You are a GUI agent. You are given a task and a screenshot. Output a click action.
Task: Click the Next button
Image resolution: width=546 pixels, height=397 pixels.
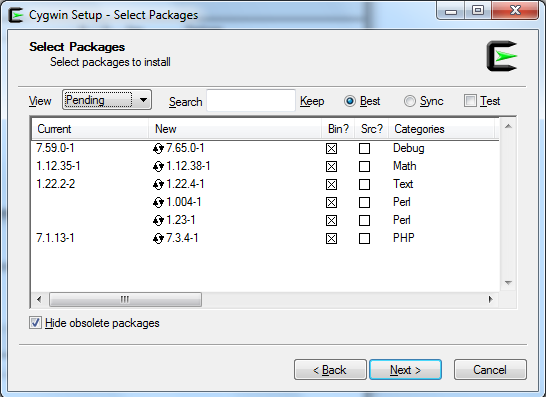click(x=405, y=369)
